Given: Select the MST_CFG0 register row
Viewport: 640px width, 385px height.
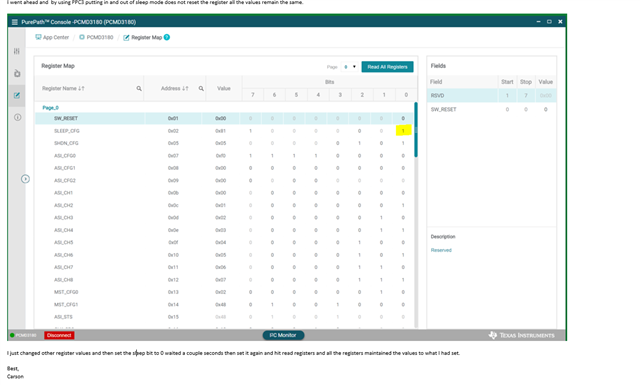Looking at the screenshot, I should pos(224,292).
